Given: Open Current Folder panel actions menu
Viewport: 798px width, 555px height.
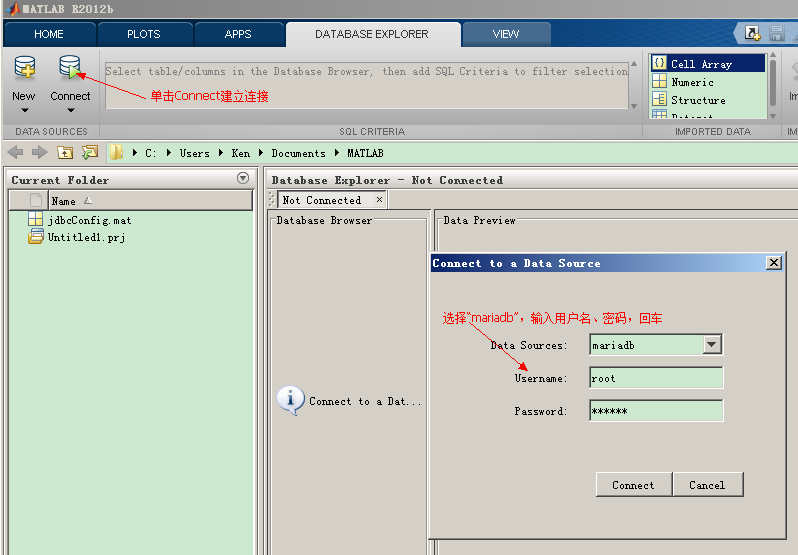Looking at the screenshot, I should click(x=243, y=178).
